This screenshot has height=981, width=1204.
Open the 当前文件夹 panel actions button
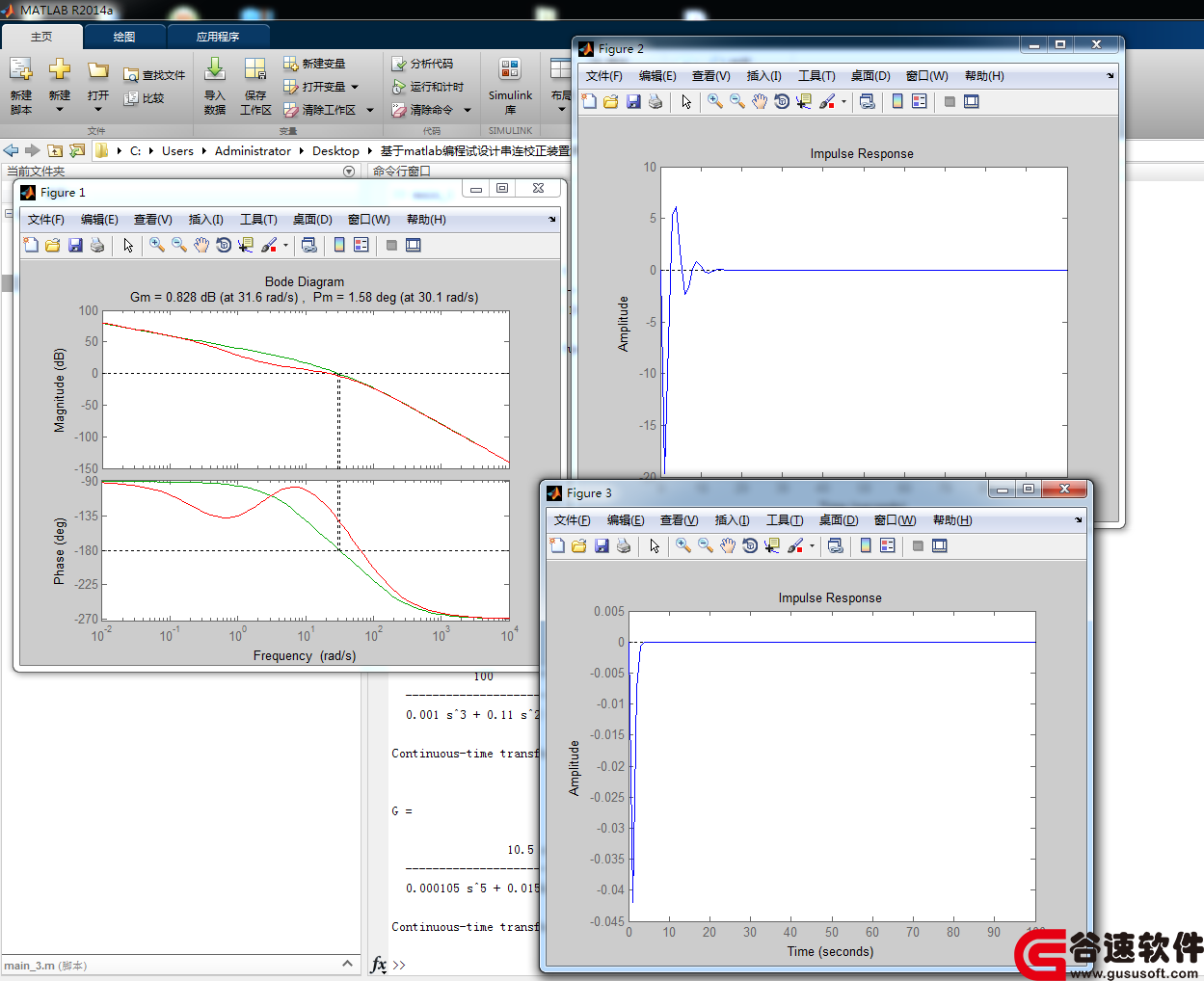349,172
